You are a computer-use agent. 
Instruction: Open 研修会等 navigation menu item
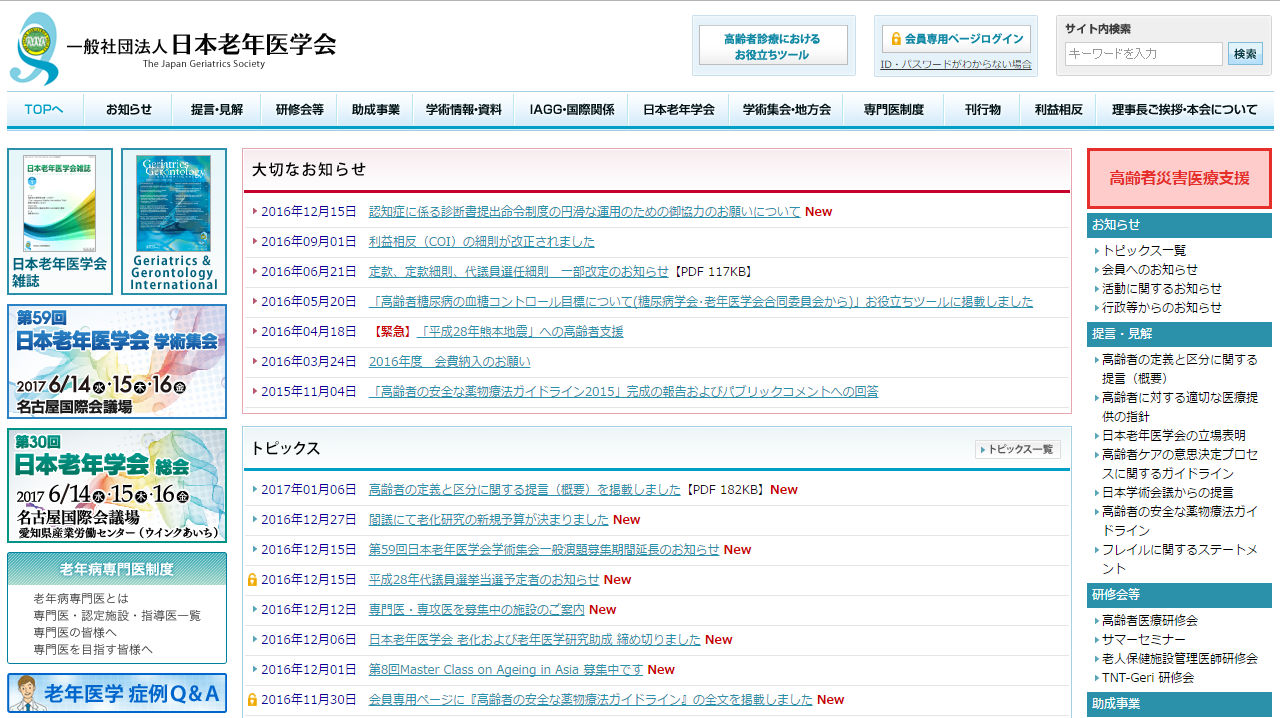point(300,110)
